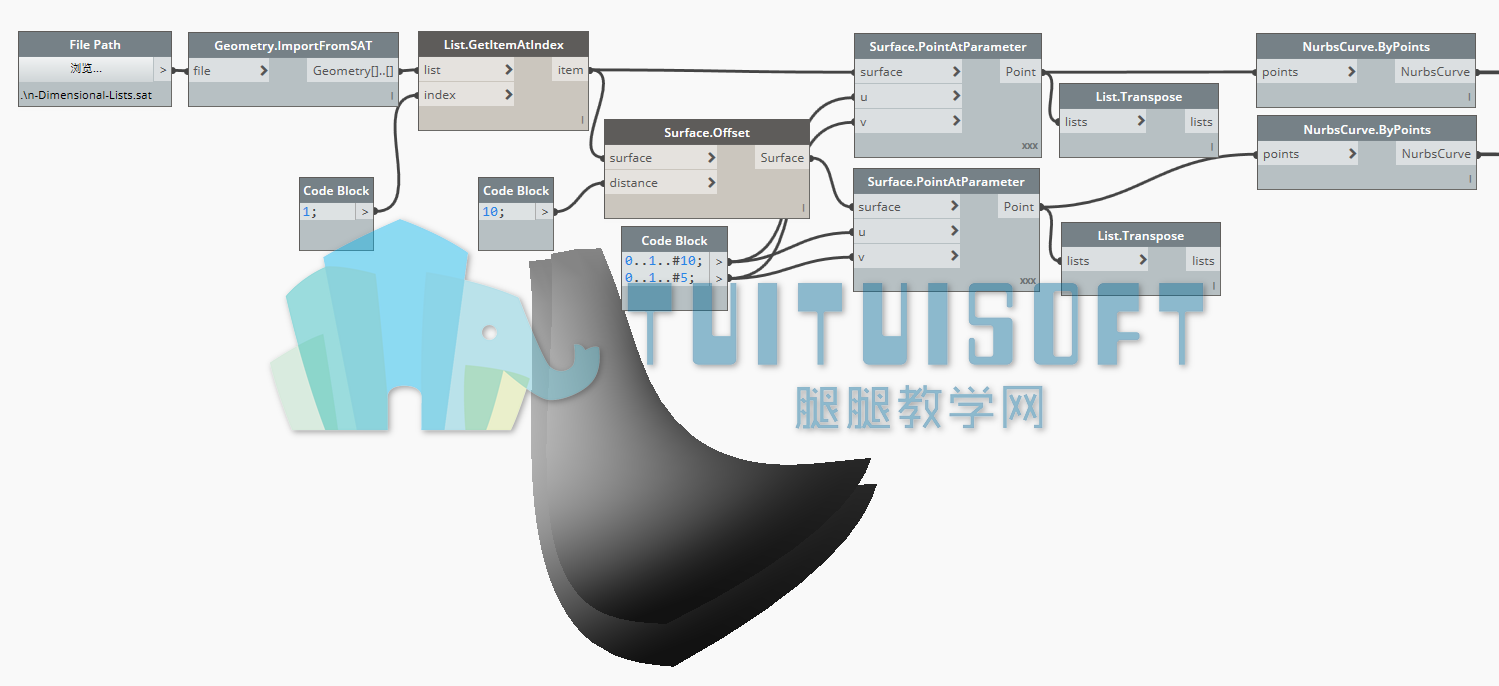This screenshot has height=686, width=1499.
Task: Click the index input port of List.GetItemAtIndex
Action: (x=468, y=95)
